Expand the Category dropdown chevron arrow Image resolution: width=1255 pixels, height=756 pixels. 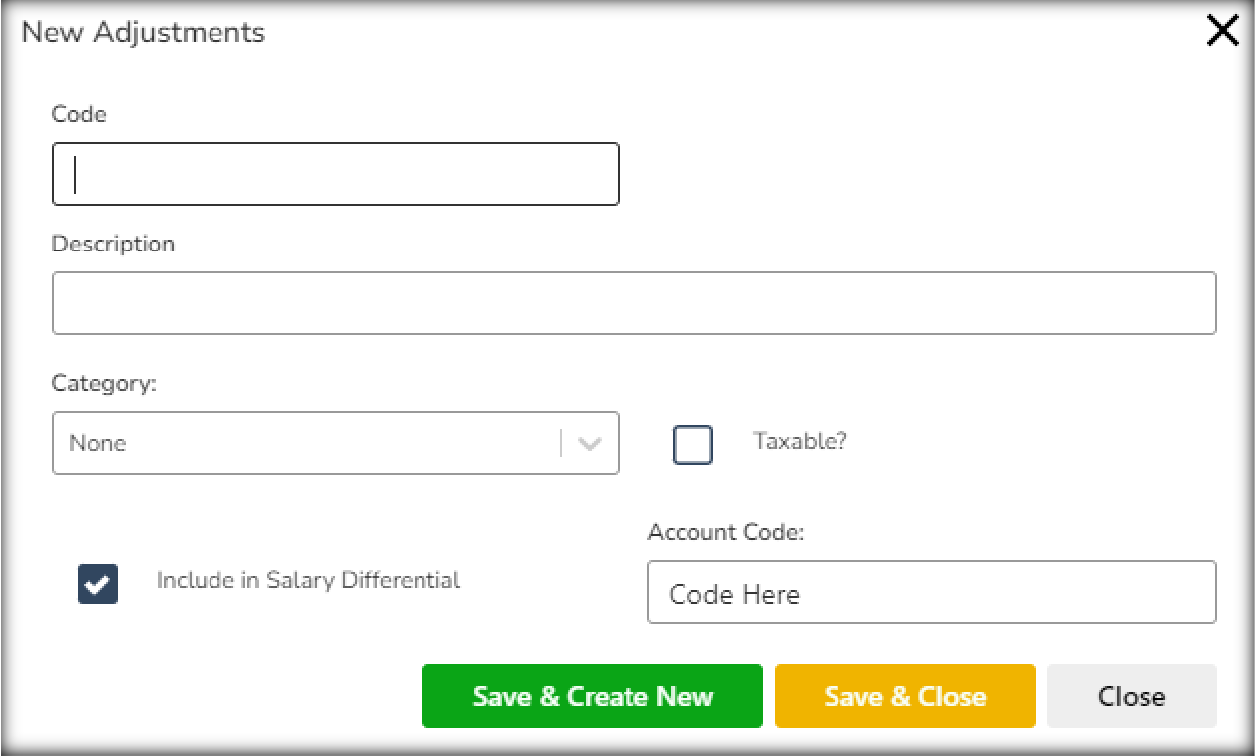coord(590,443)
